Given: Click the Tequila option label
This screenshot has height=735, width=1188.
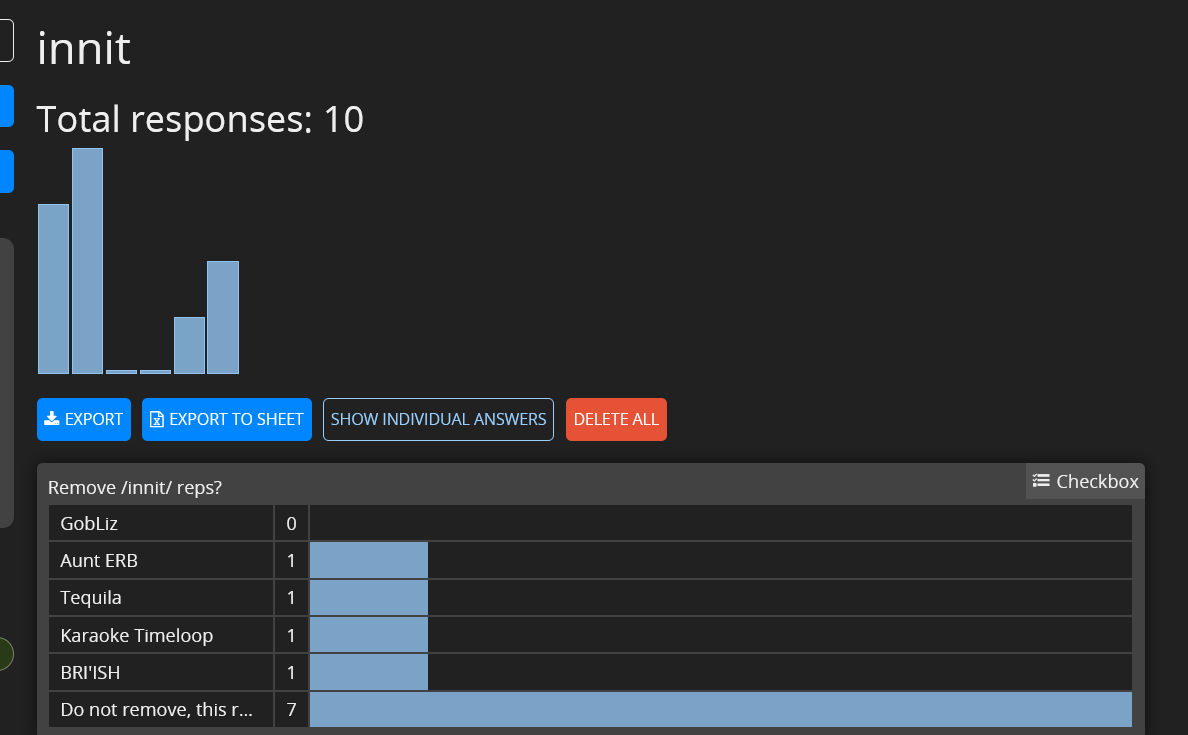Looking at the screenshot, I should (x=91, y=598).
